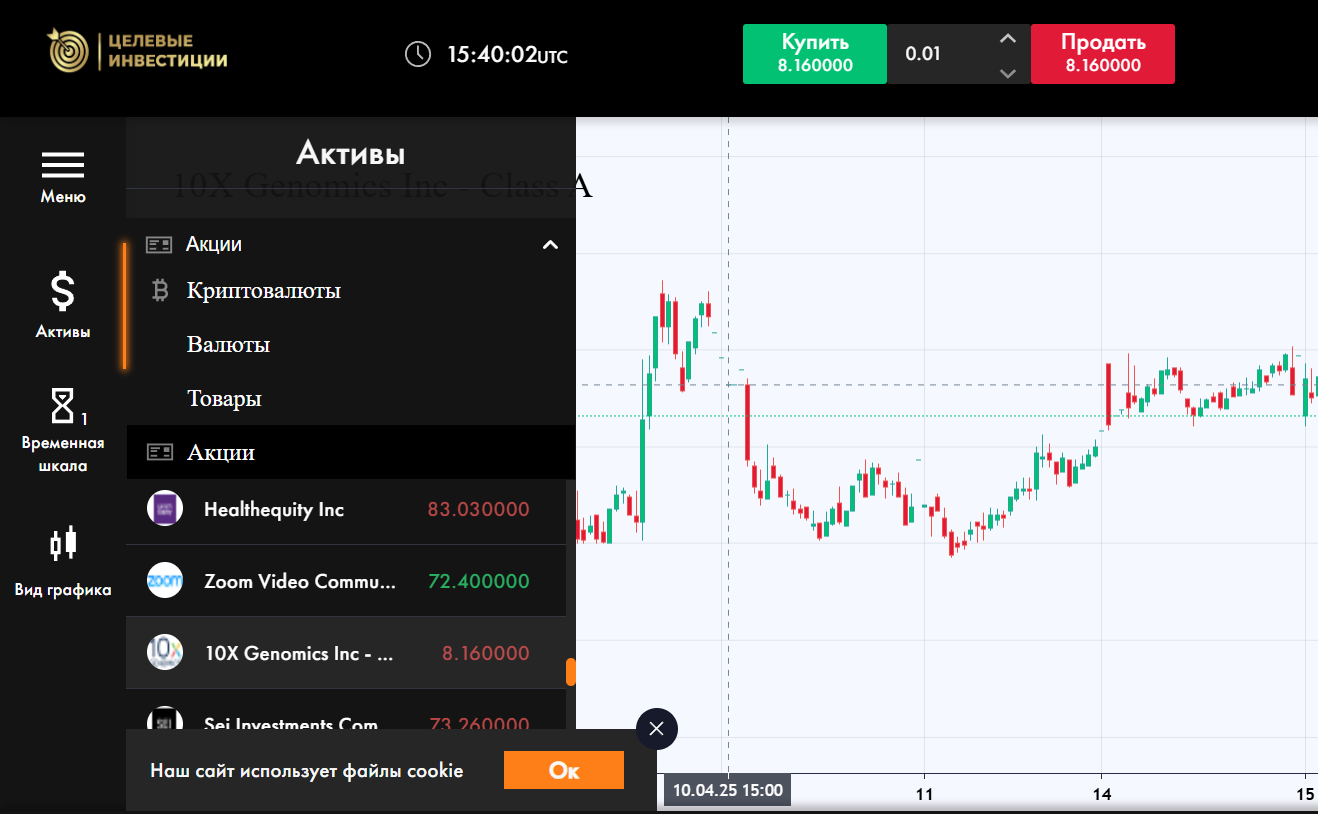Viewport: 1318px width, 814px height.
Task: Click the card icon in the highlighted Акции row
Action: (x=160, y=452)
